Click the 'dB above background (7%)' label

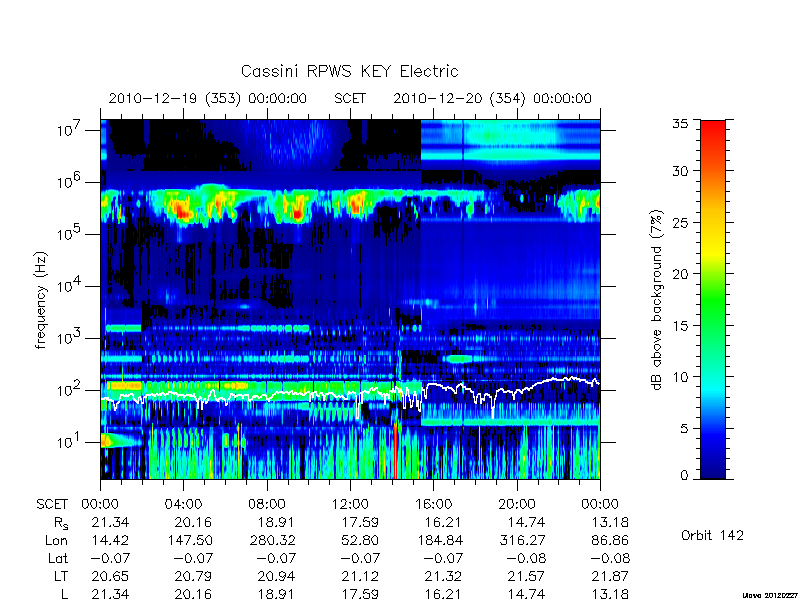click(657, 301)
